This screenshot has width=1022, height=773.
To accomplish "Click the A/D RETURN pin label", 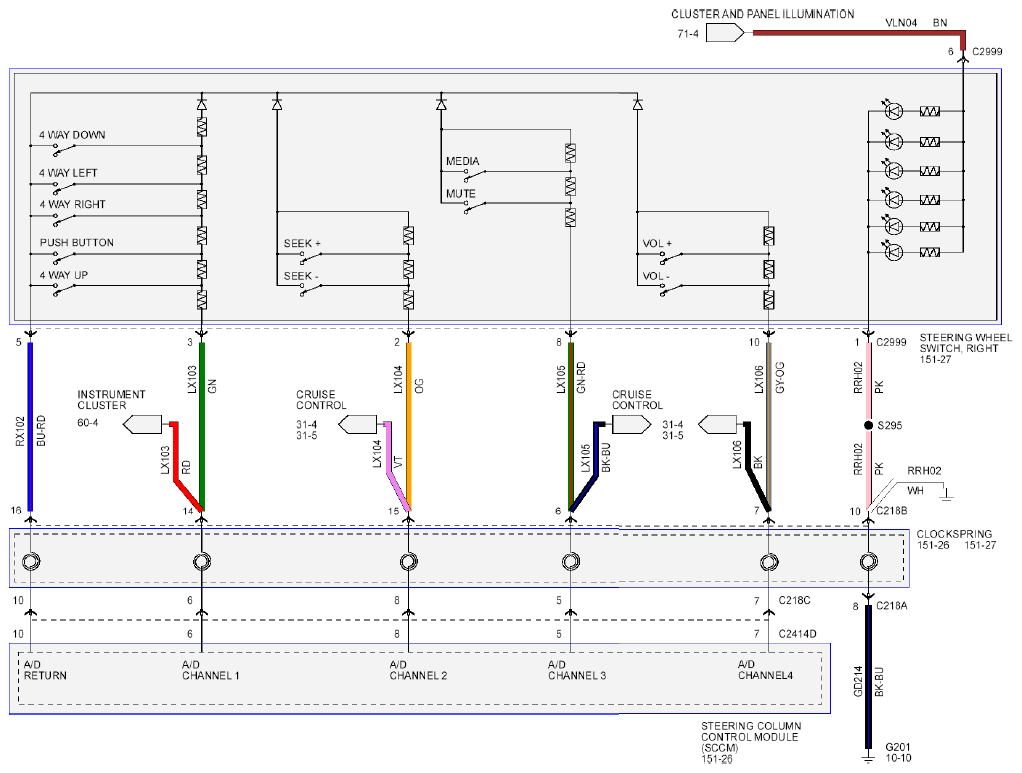I will click(x=45, y=670).
